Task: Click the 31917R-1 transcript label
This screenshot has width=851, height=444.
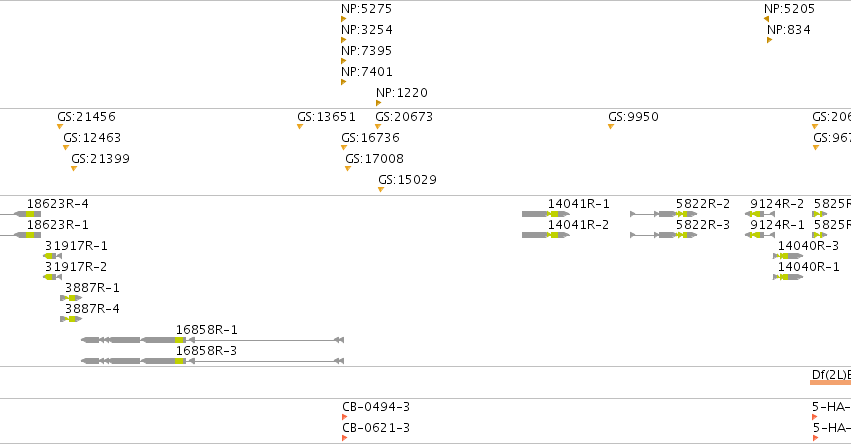Action: pyautogui.click(x=76, y=246)
